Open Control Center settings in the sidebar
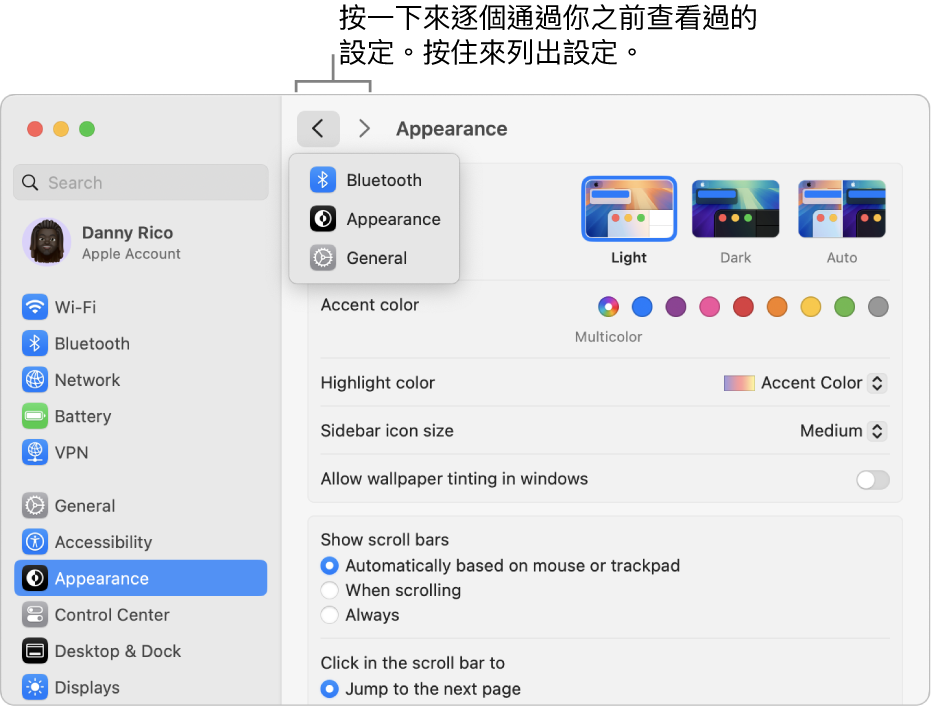Image resolution: width=931 pixels, height=708 pixels. tap(141, 615)
